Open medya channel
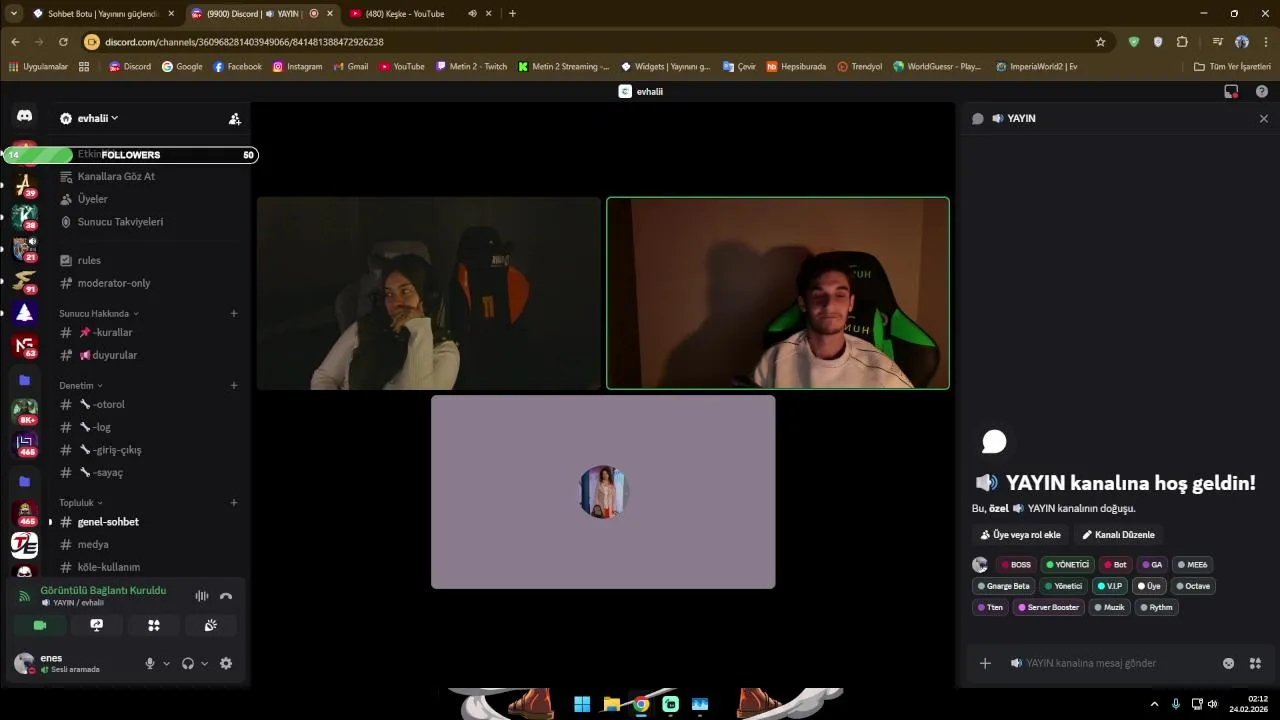This screenshot has width=1280, height=720. [x=93, y=545]
